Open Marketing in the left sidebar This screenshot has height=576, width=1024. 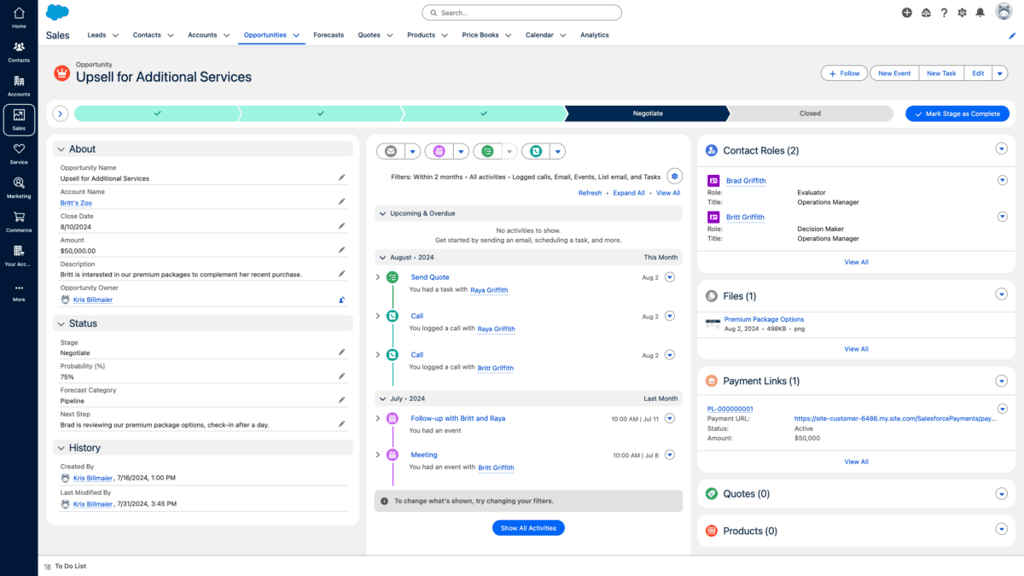tap(19, 187)
